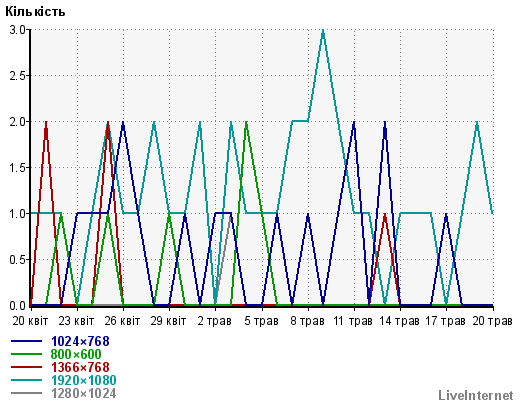Click the 20 трав date axis label
The height and width of the screenshot is (405, 520).
pos(492,321)
